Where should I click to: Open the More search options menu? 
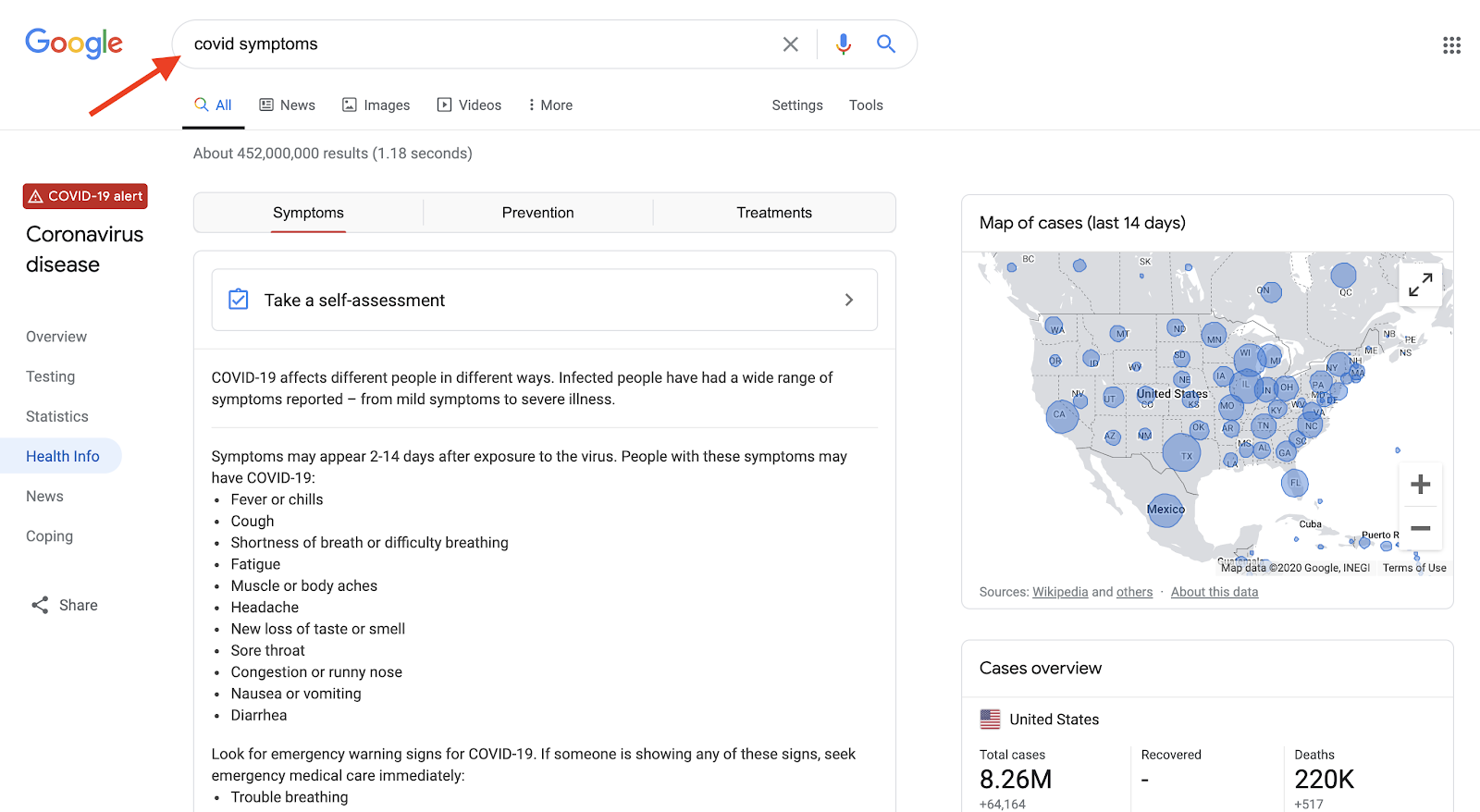point(550,105)
